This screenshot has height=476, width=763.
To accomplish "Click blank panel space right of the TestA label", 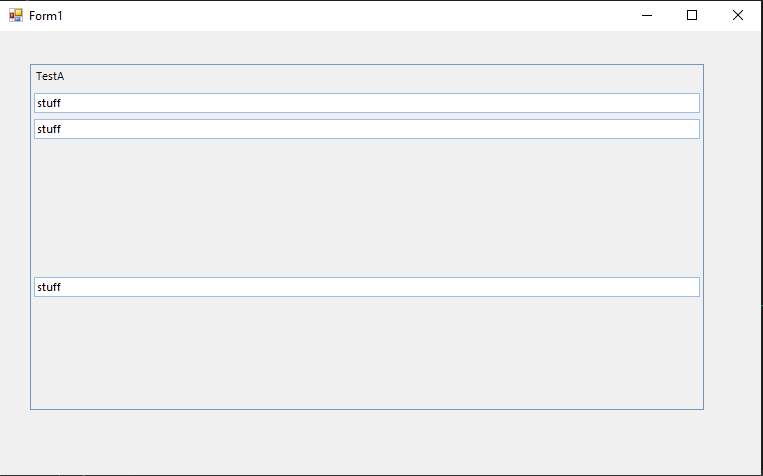I will tap(384, 76).
